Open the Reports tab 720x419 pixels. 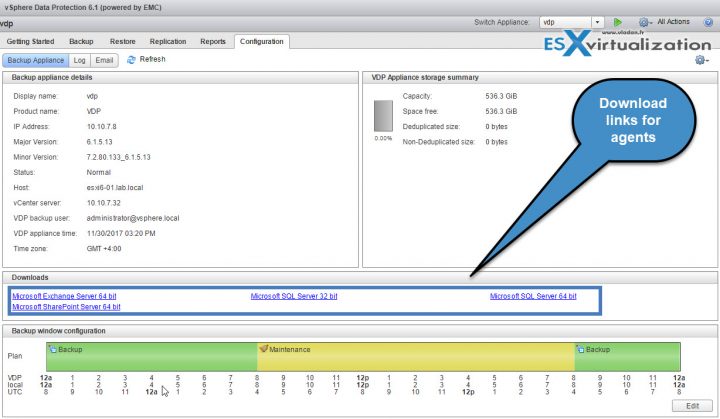click(213, 41)
